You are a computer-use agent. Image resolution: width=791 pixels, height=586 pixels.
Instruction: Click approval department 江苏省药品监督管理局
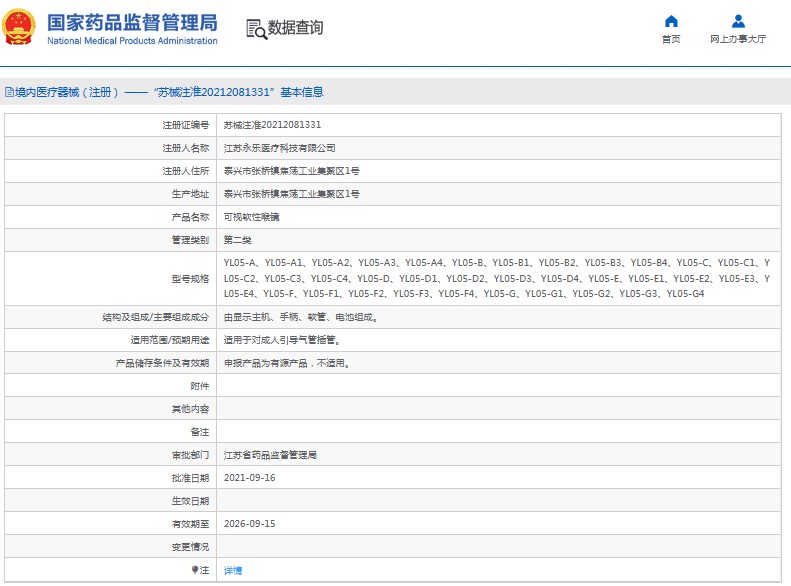point(270,455)
